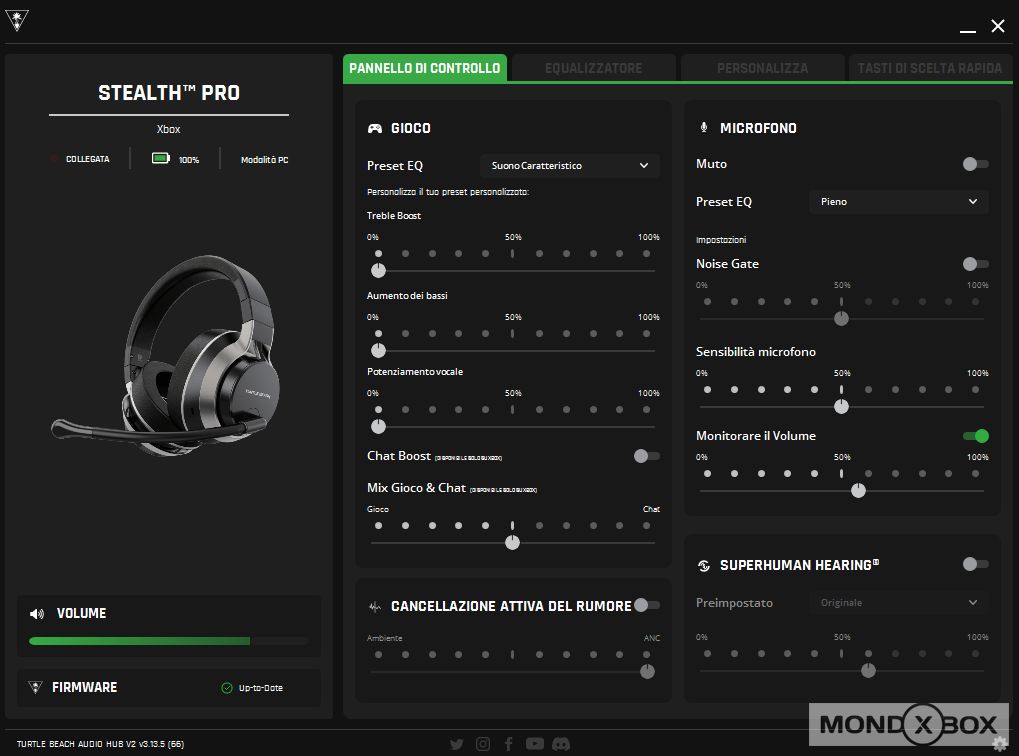Open the Preimpostato dropdown
This screenshot has height=756, width=1019.
pos(898,603)
